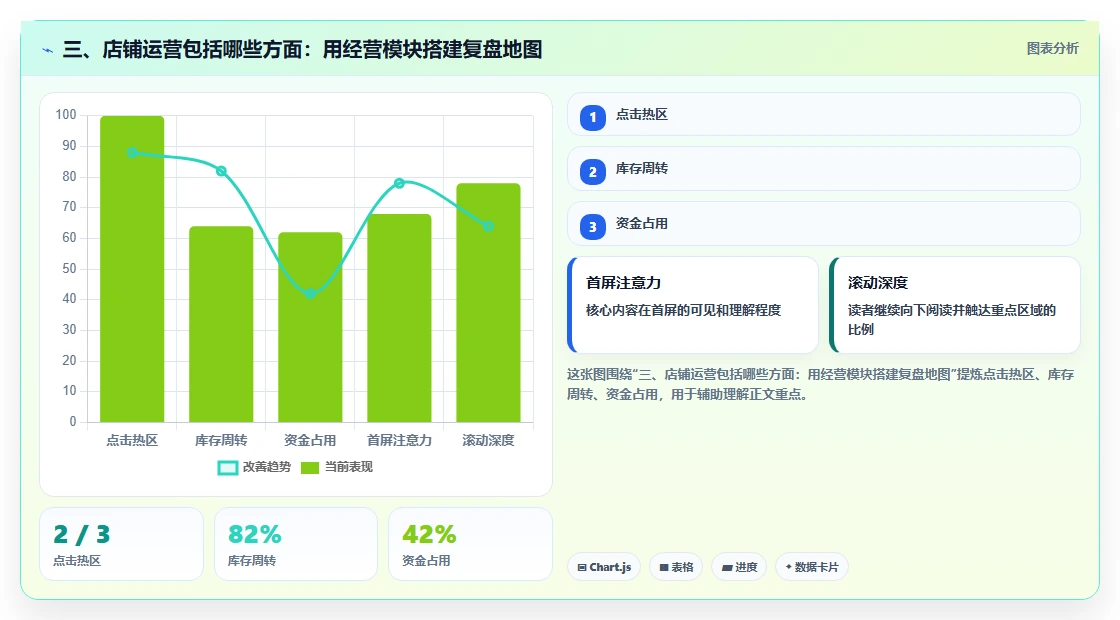Open the 点击热区 list row
Image resolution: width=1120 pixels, height=620 pixels.
pos(824,114)
